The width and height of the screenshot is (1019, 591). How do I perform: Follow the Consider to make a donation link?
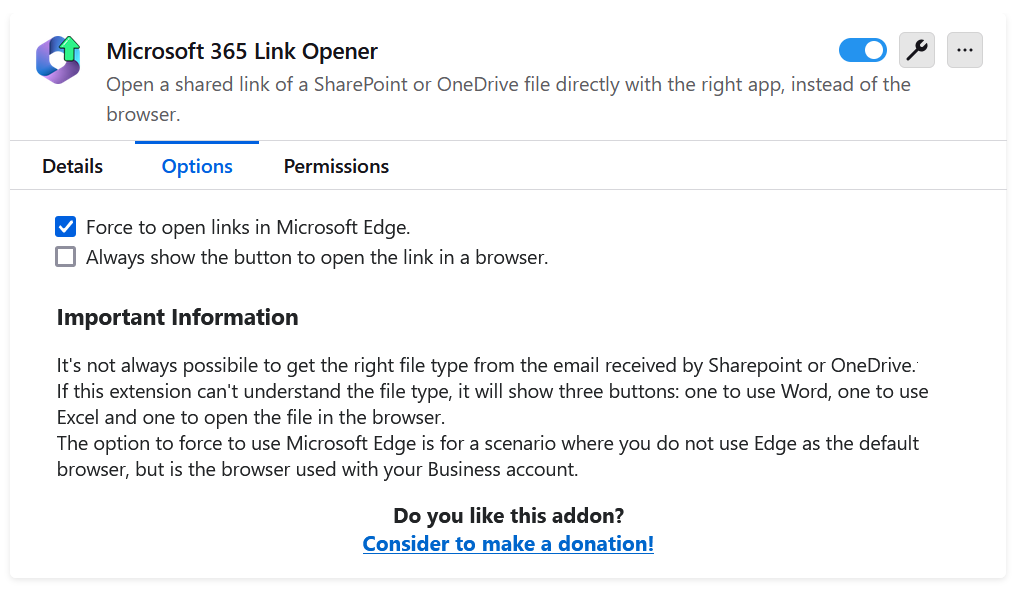pyautogui.click(x=508, y=544)
